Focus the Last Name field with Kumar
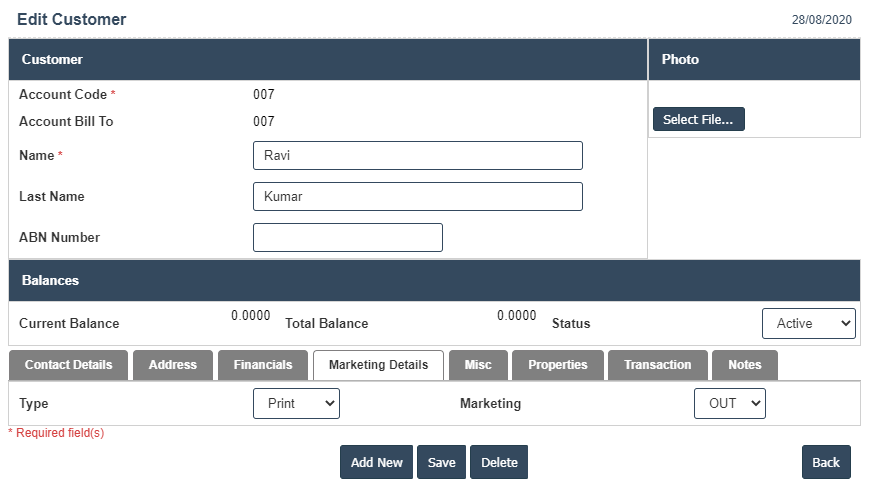This screenshot has height=490, width=870. (x=417, y=196)
